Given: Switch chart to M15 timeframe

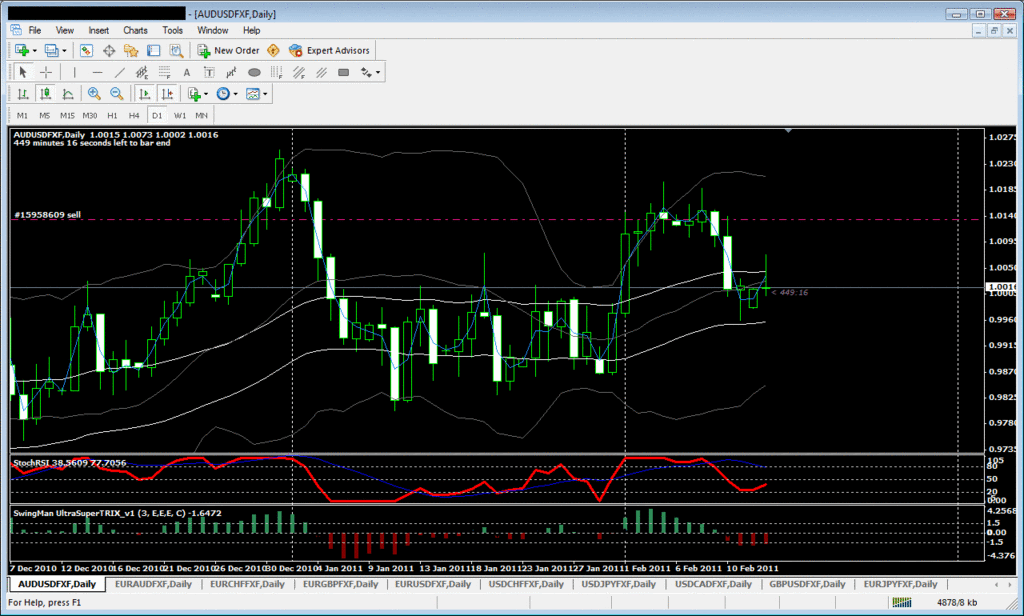Looking at the screenshot, I should (67, 116).
